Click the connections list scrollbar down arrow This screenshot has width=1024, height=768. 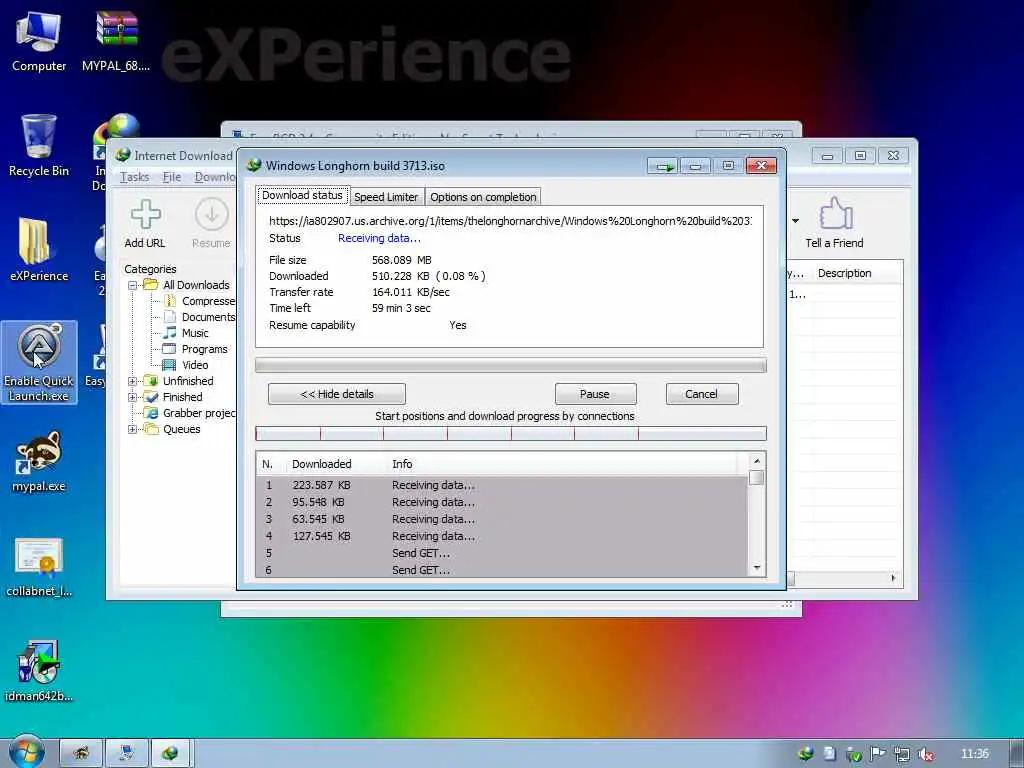757,568
